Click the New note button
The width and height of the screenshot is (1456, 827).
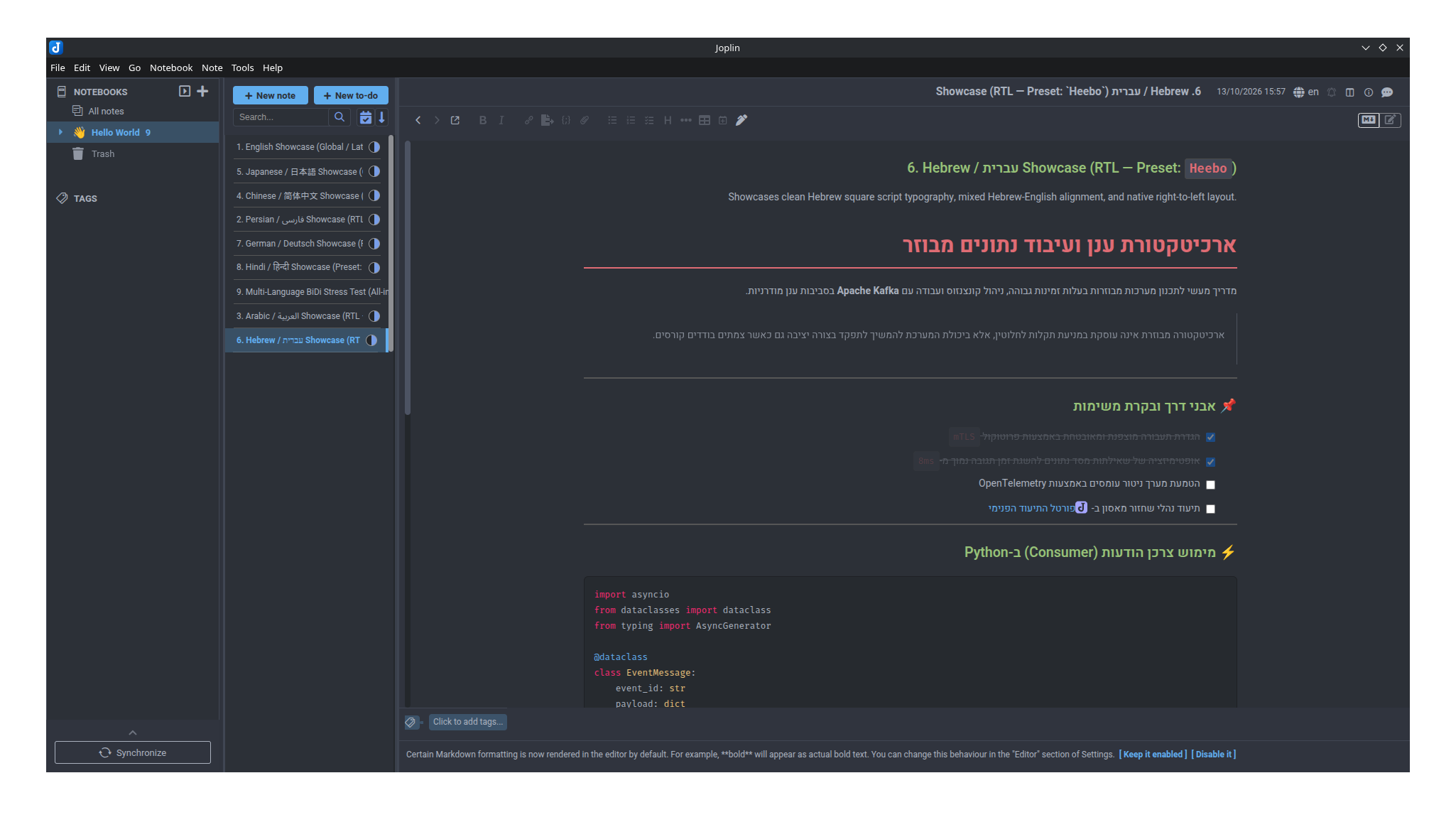pyautogui.click(x=270, y=96)
